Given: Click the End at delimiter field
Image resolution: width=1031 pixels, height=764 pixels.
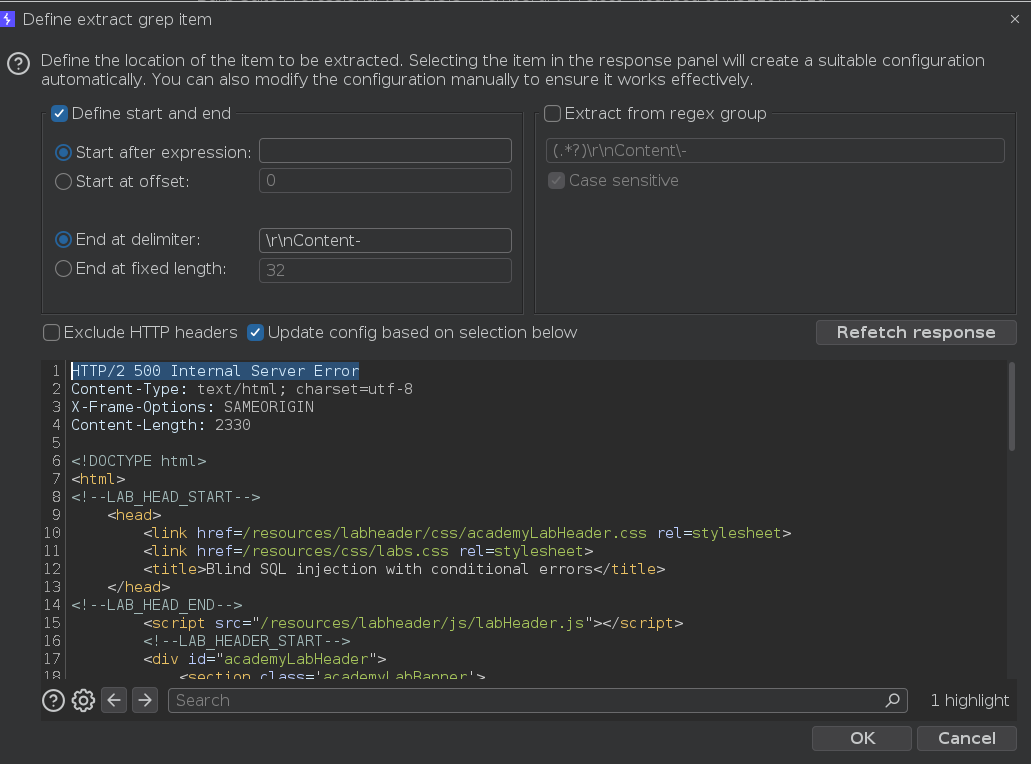Looking at the screenshot, I should [385, 241].
